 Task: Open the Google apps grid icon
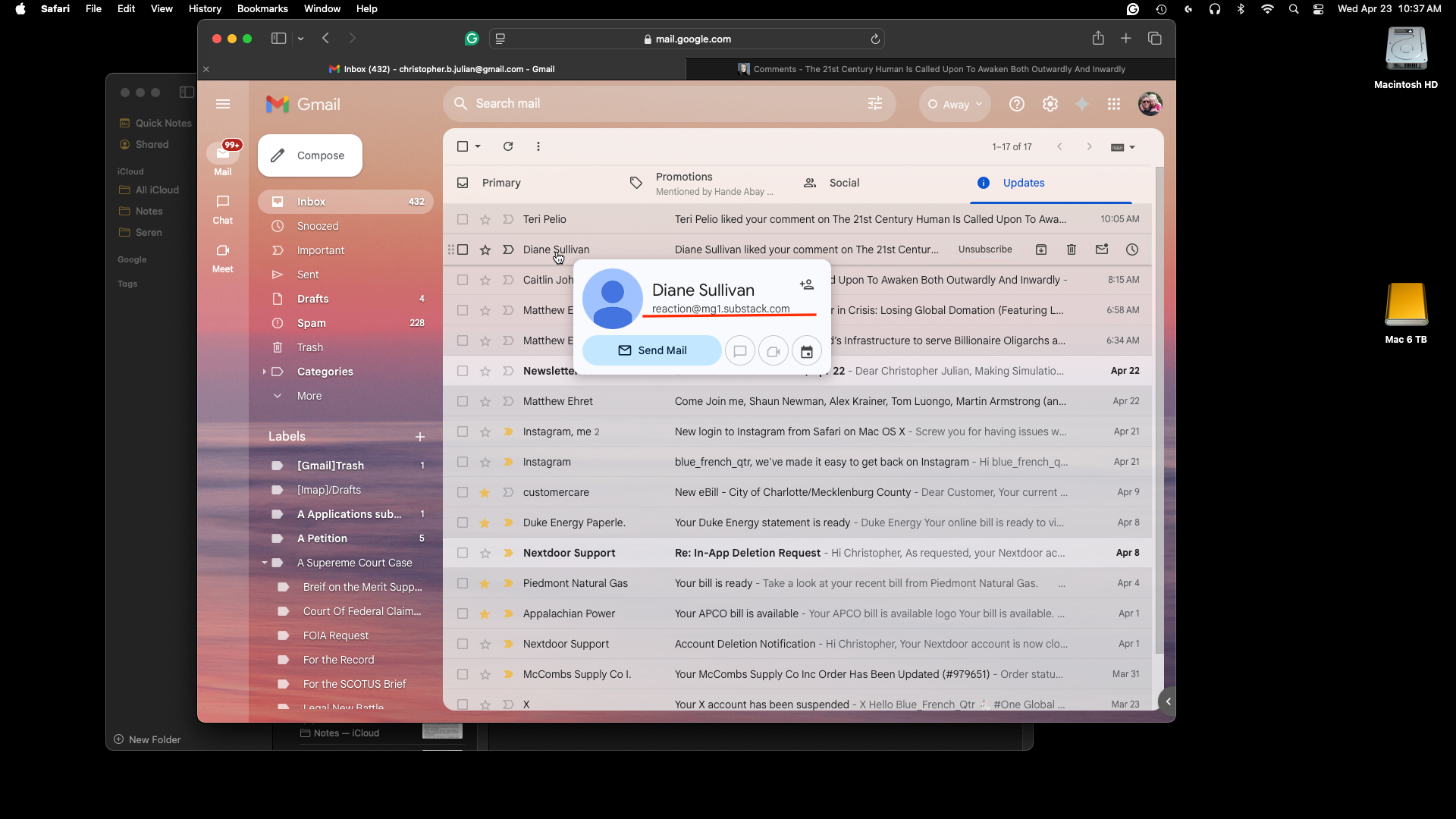[x=1113, y=105]
